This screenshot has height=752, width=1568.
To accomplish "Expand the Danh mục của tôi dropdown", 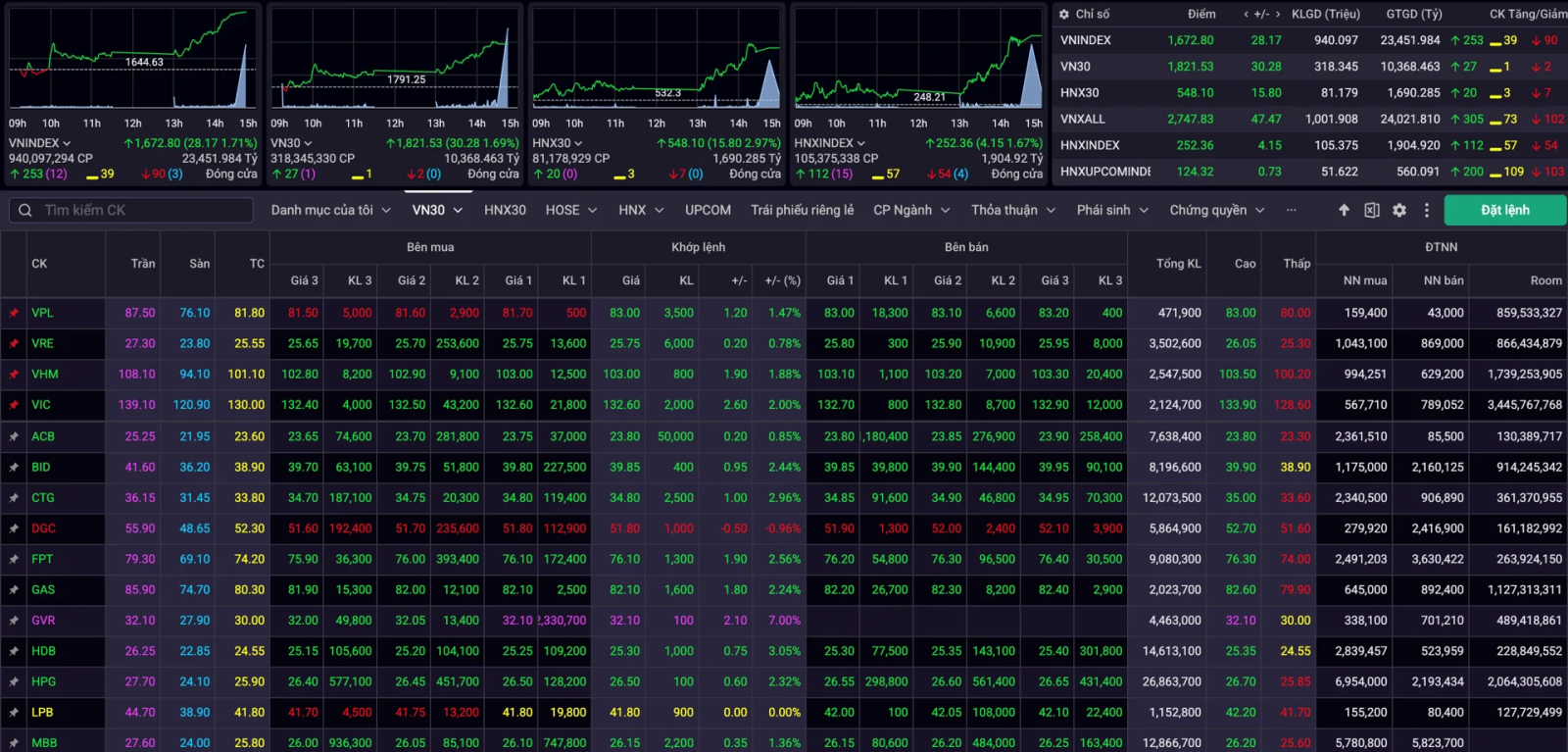I will 330,210.
